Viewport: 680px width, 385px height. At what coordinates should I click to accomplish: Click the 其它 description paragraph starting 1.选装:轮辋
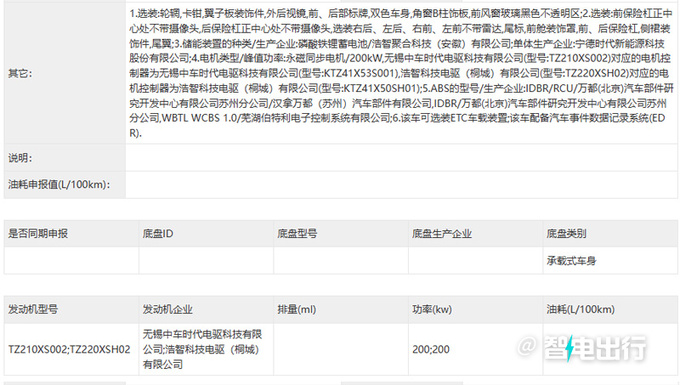point(401,73)
